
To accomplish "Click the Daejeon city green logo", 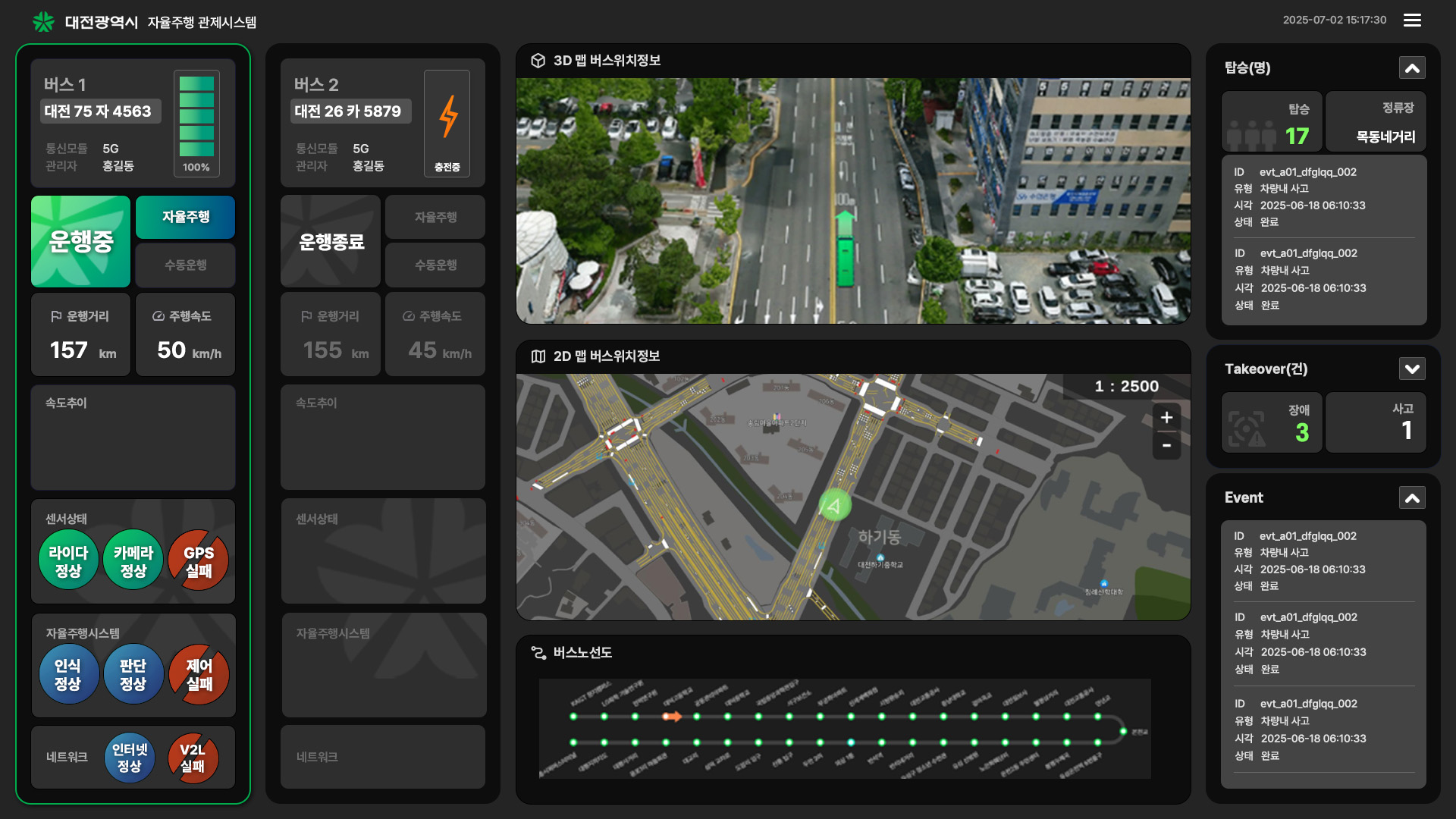I will 43,22.
